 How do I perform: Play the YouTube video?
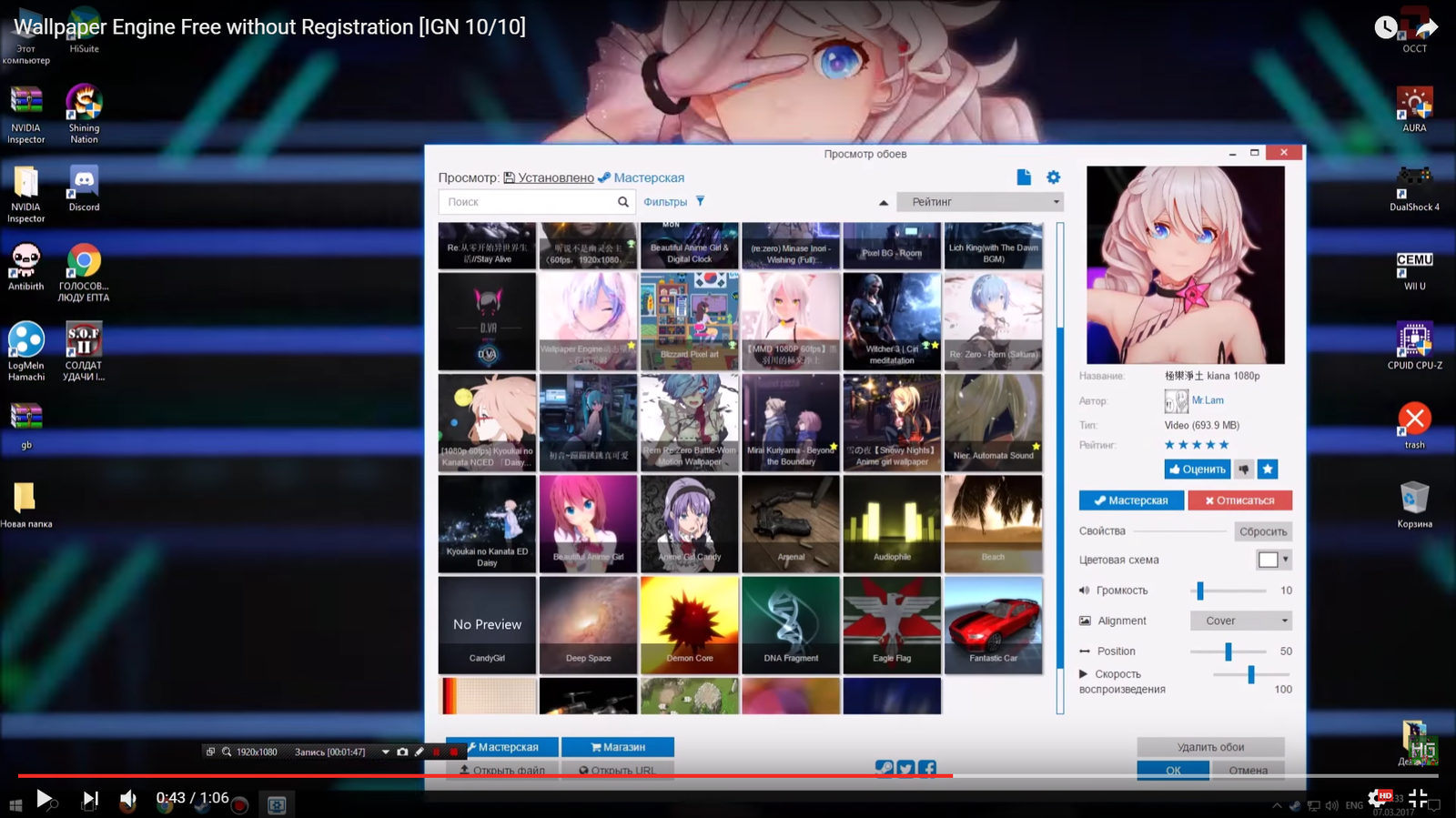[44, 799]
